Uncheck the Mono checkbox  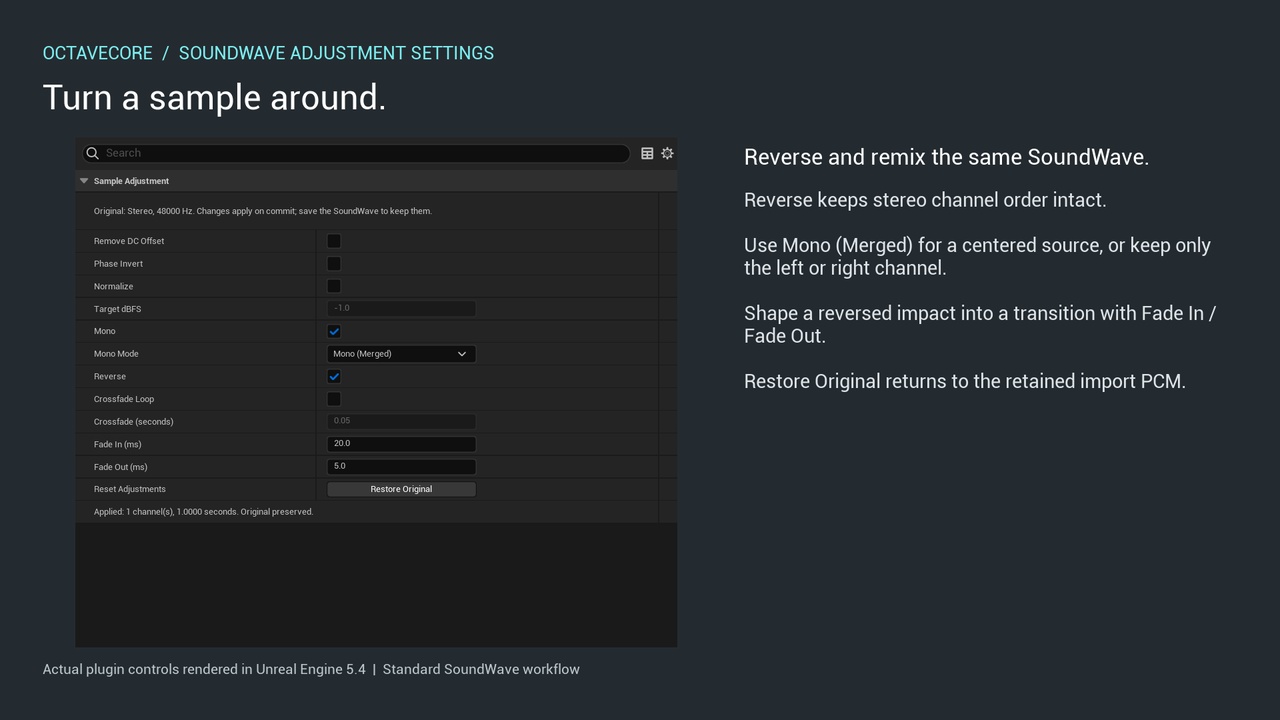[x=334, y=331]
